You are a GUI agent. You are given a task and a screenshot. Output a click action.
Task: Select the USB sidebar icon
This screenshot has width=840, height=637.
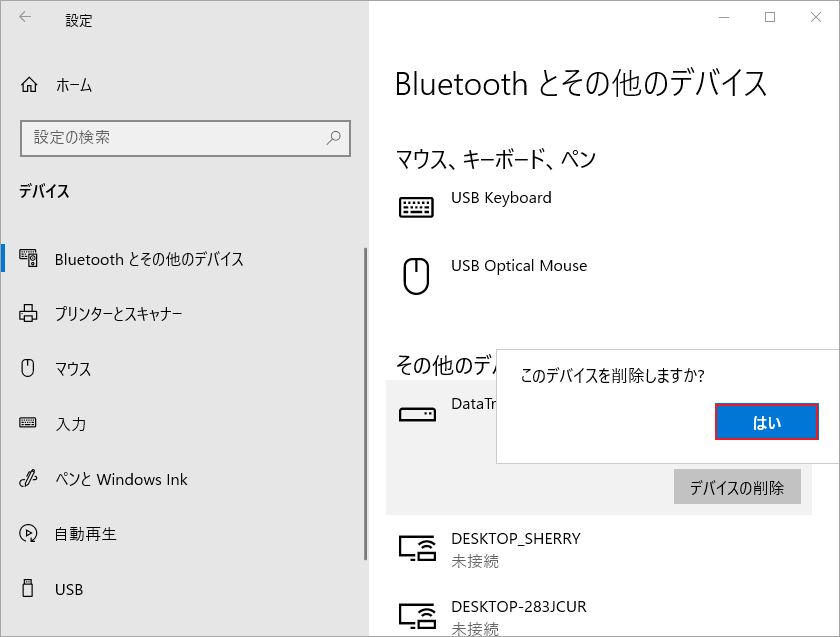tap(28, 589)
